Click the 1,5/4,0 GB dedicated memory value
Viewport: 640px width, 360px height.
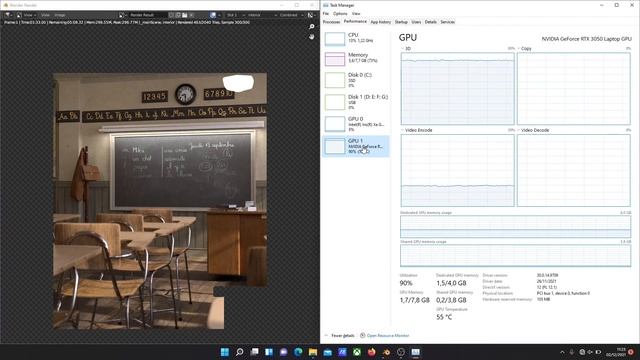click(x=451, y=283)
